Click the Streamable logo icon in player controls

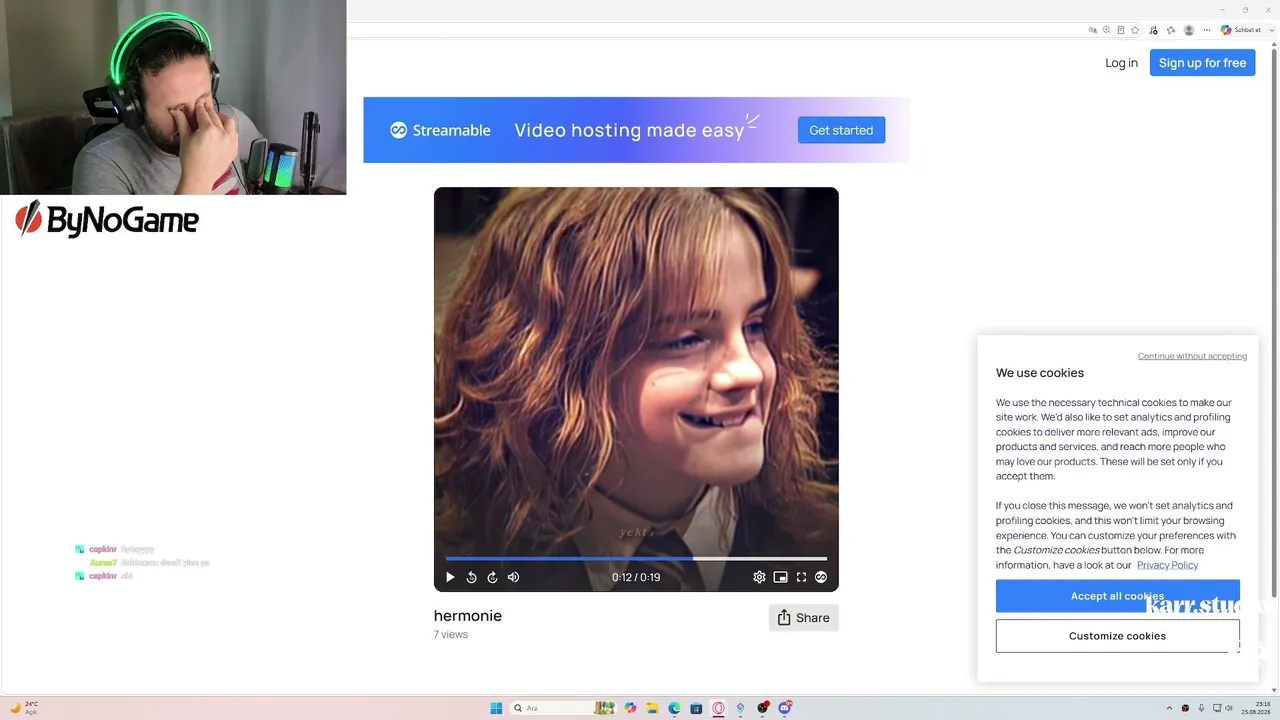coord(821,577)
